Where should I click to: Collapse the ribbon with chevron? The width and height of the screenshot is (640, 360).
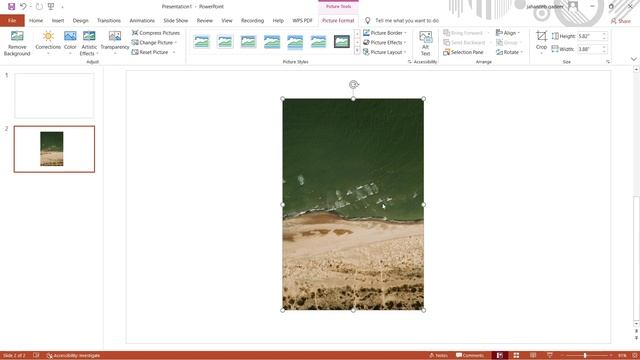click(633, 59)
